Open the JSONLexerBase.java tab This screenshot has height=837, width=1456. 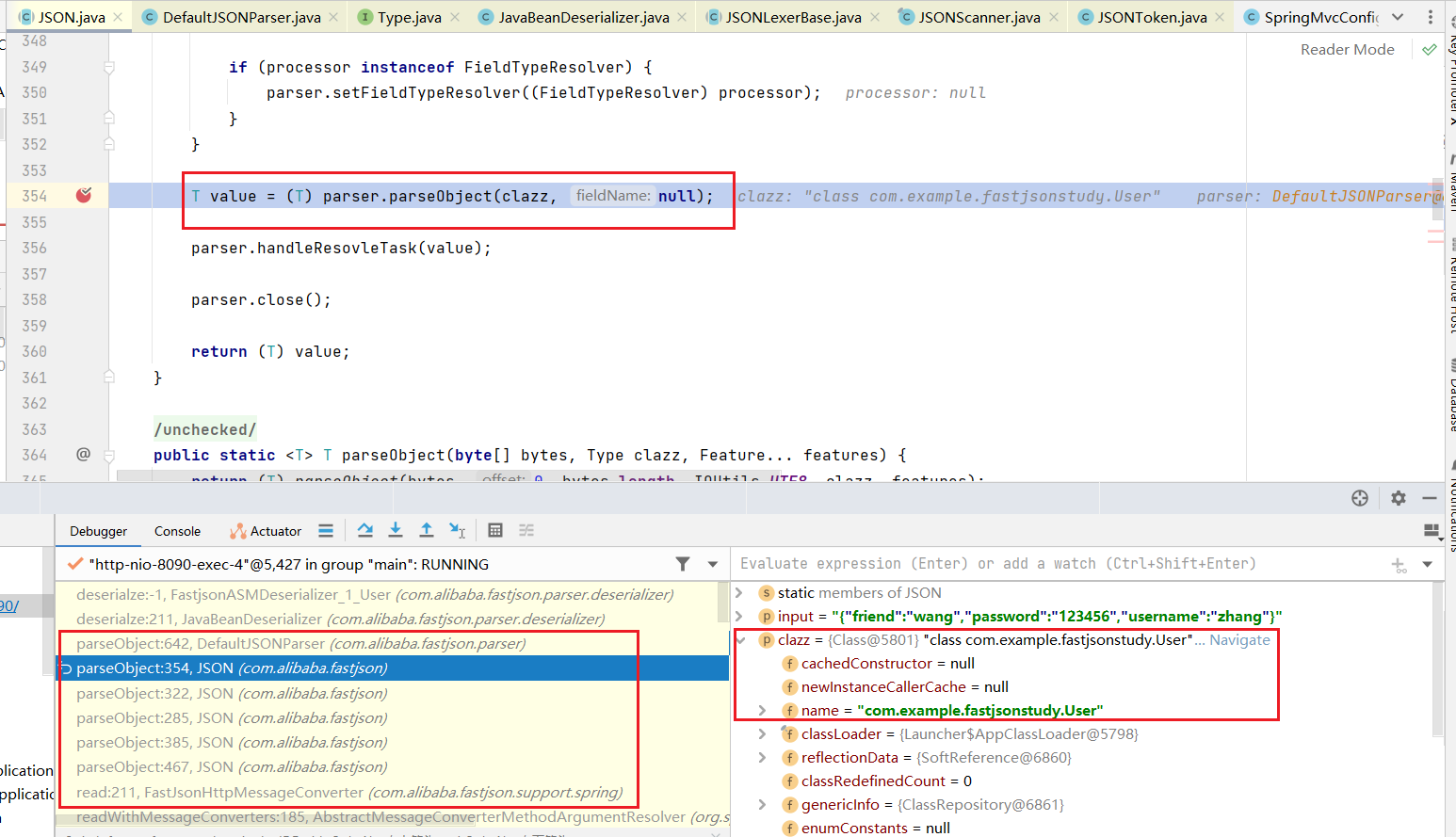pyautogui.click(x=793, y=17)
